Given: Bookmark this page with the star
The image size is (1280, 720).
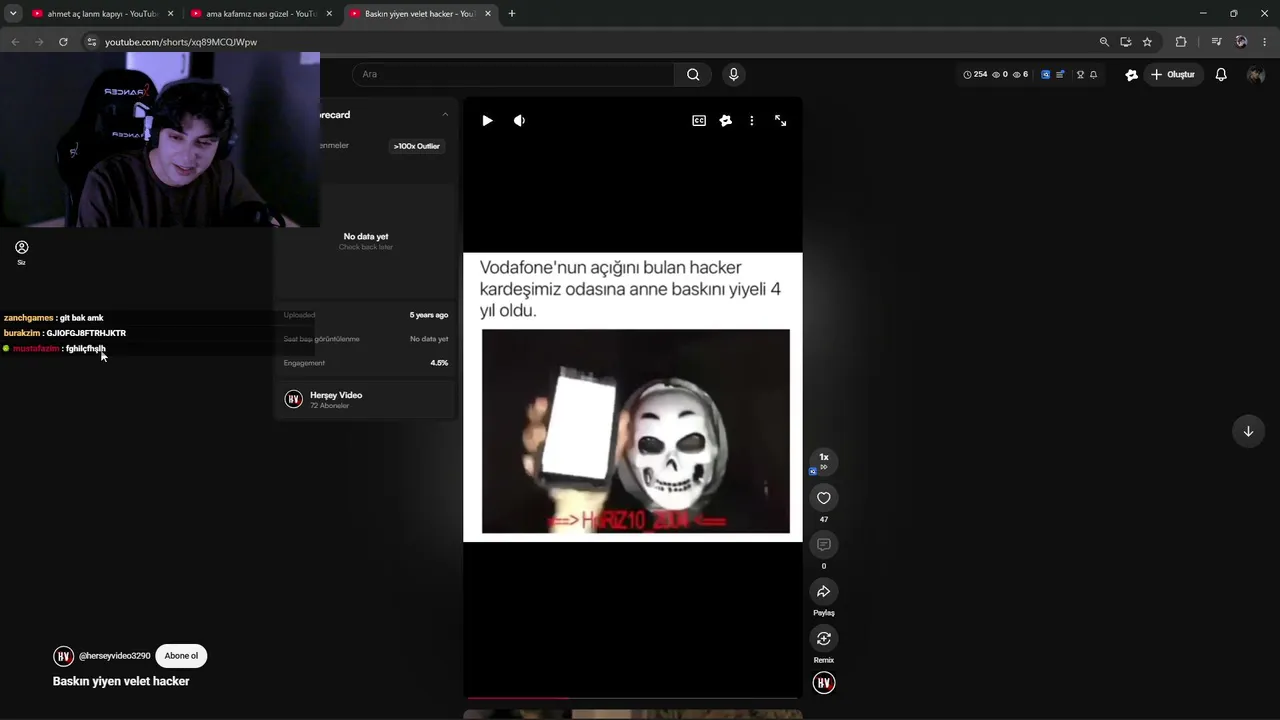Looking at the screenshot, I should (x=1147, y=42).
